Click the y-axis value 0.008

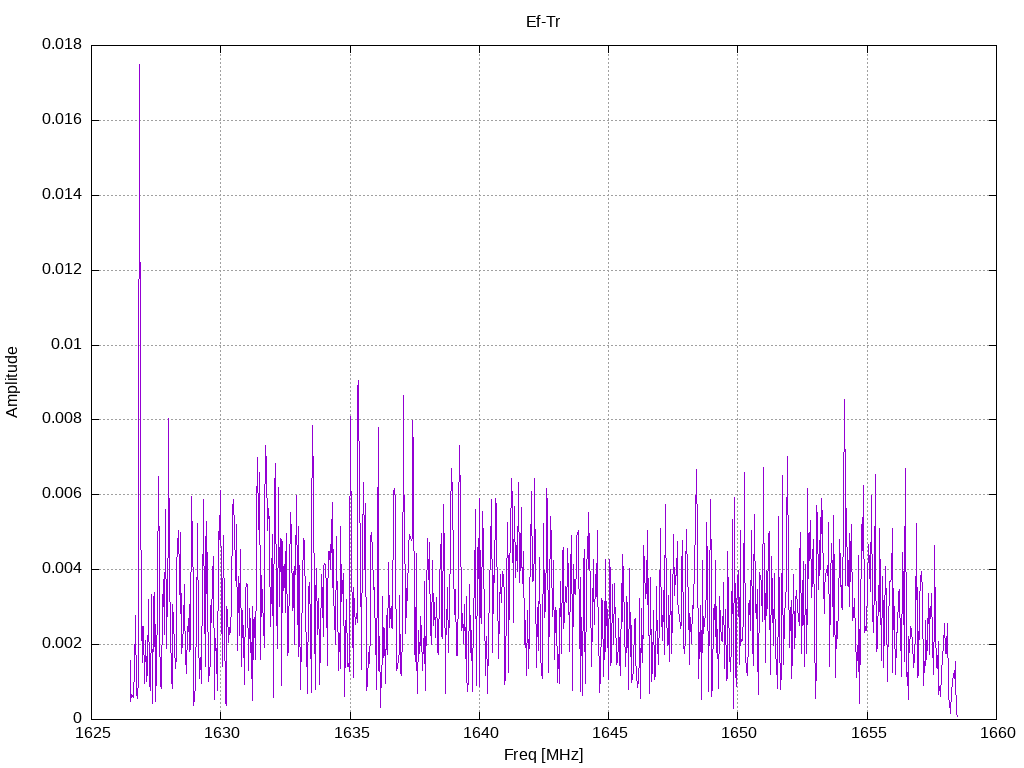pyautogui.click(x=62, y=419)
